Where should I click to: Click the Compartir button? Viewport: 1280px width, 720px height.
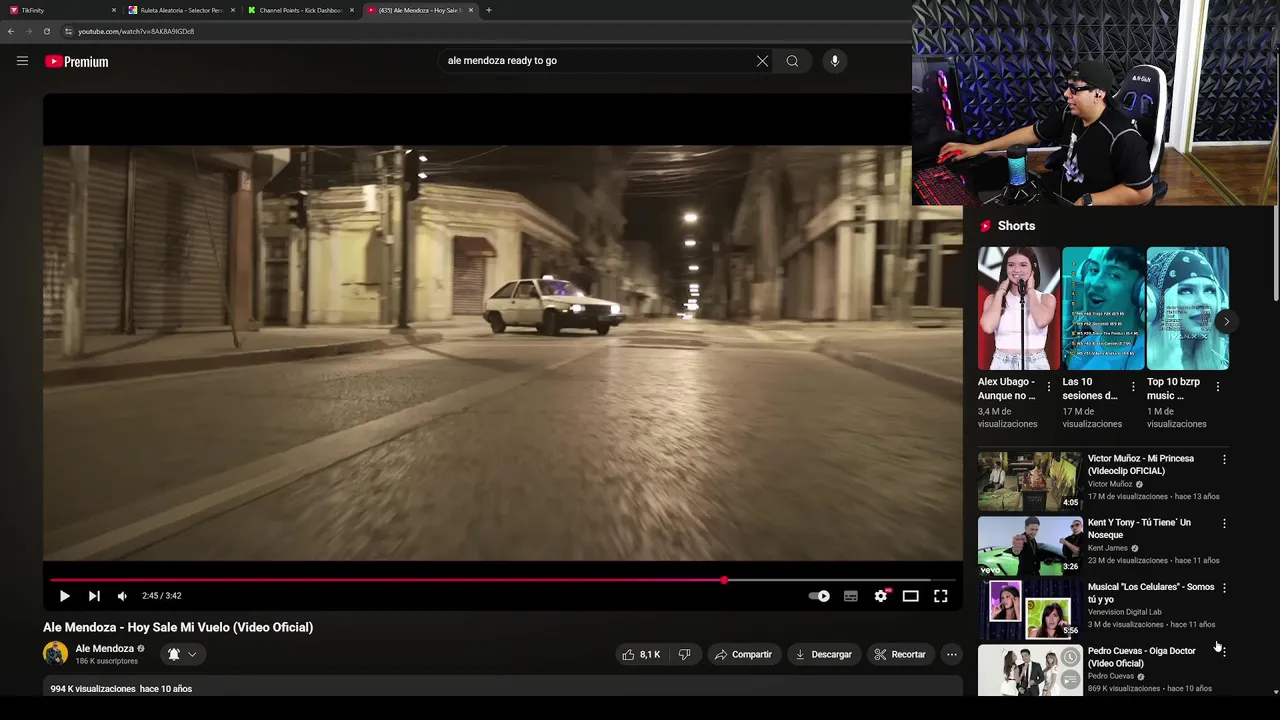pyautogui.click(x=743, y=654)
